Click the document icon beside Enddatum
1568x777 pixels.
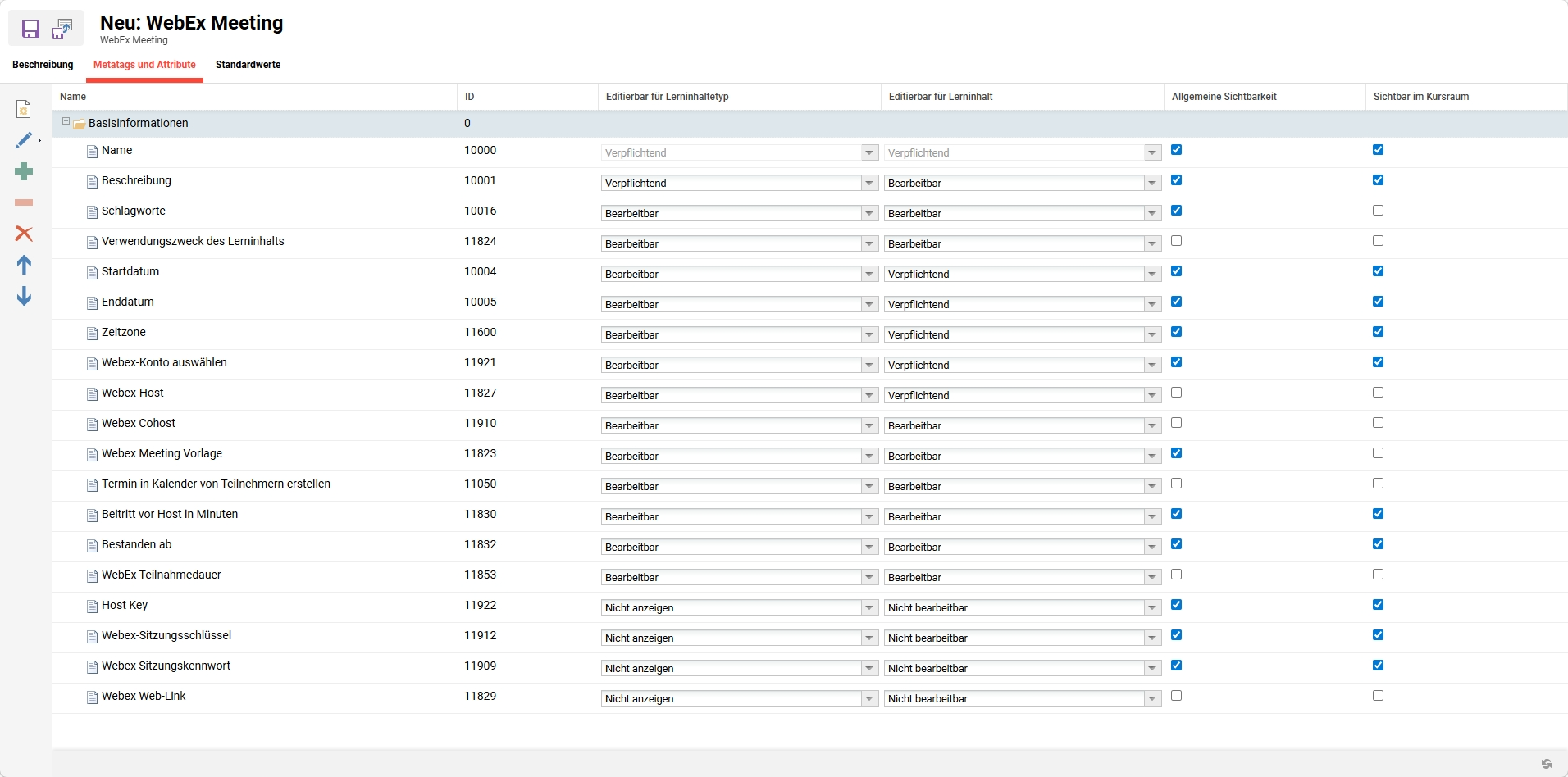[x=93, y=302]
